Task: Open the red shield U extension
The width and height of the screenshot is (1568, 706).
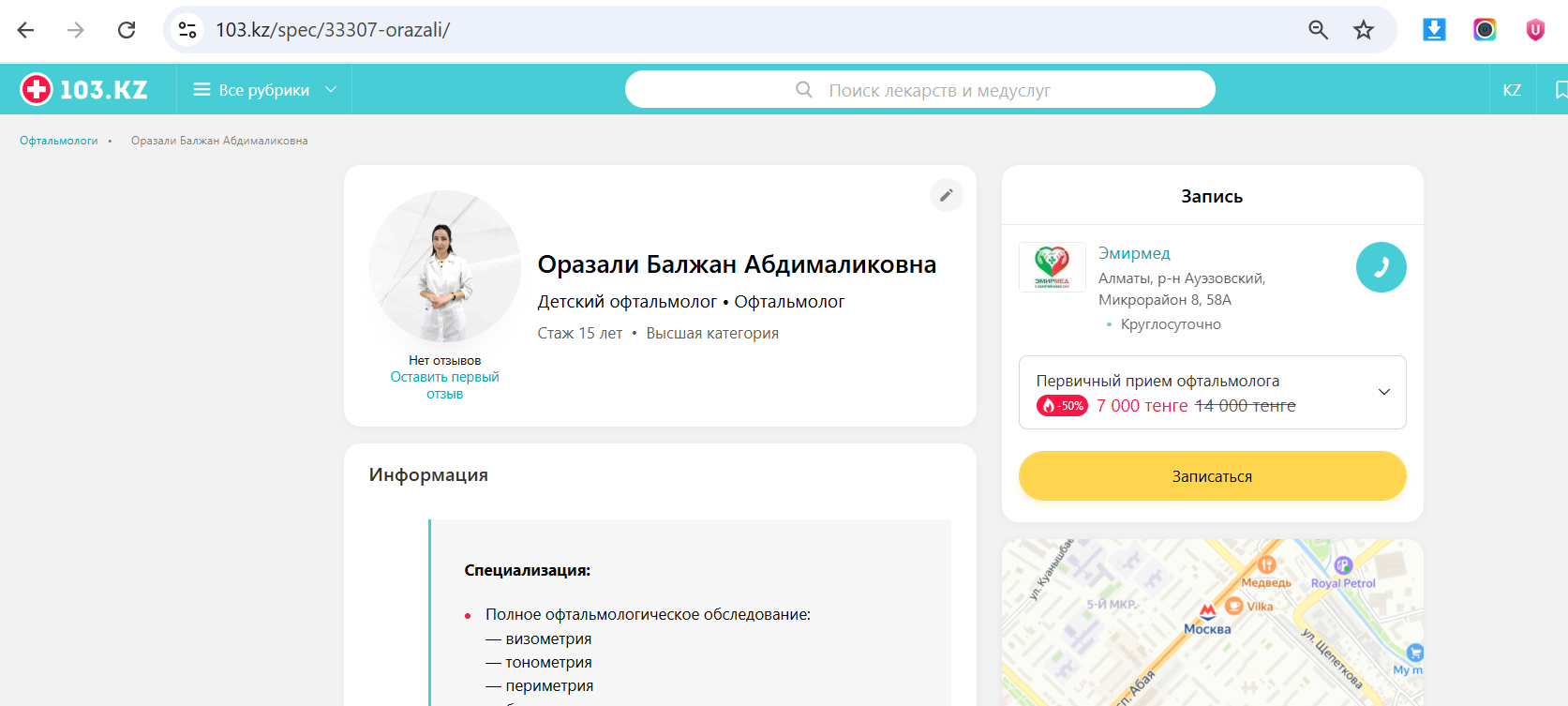Action: [x=1535, y=30]
